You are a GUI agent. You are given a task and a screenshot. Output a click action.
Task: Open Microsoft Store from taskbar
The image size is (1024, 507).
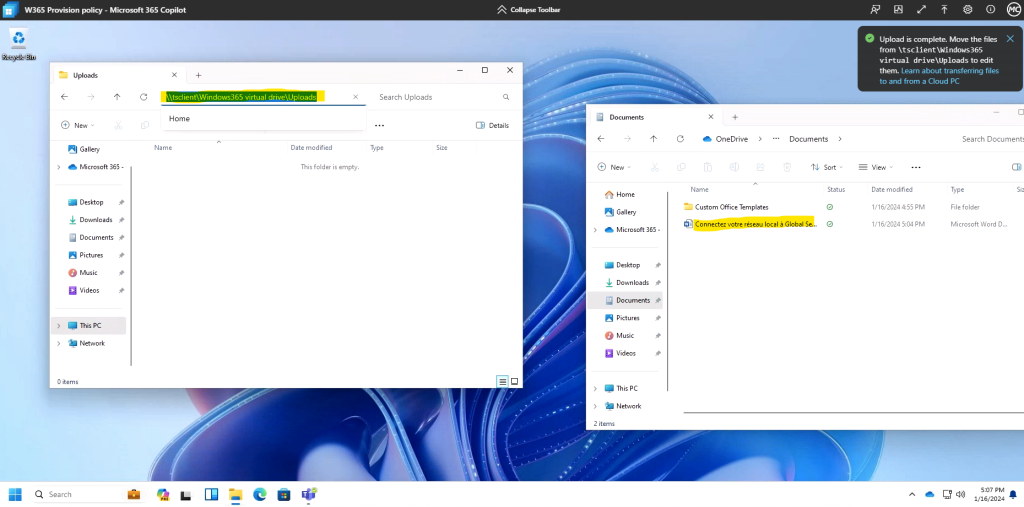(283, 495)
